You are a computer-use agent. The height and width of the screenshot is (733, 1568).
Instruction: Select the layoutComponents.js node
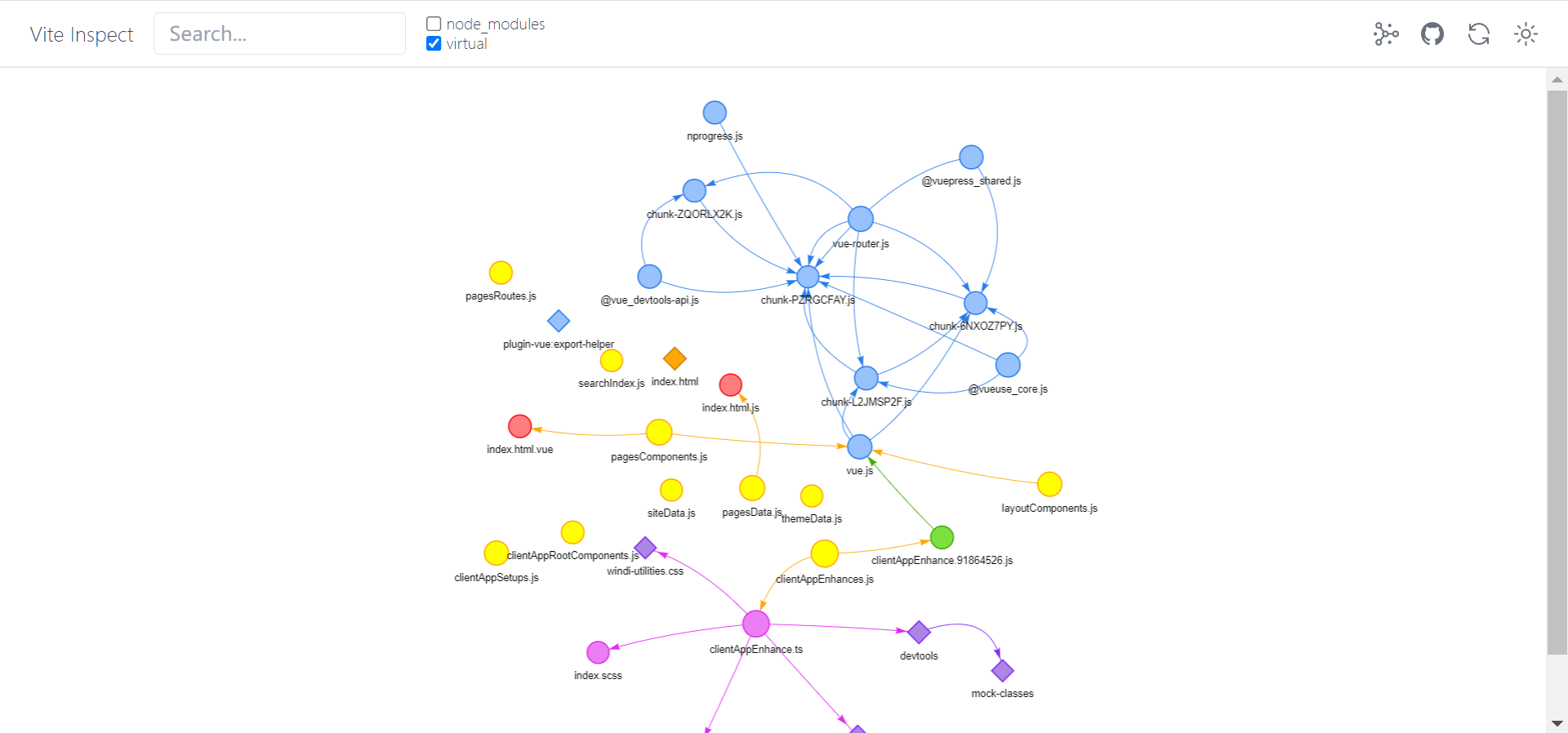pos(1049,484)
